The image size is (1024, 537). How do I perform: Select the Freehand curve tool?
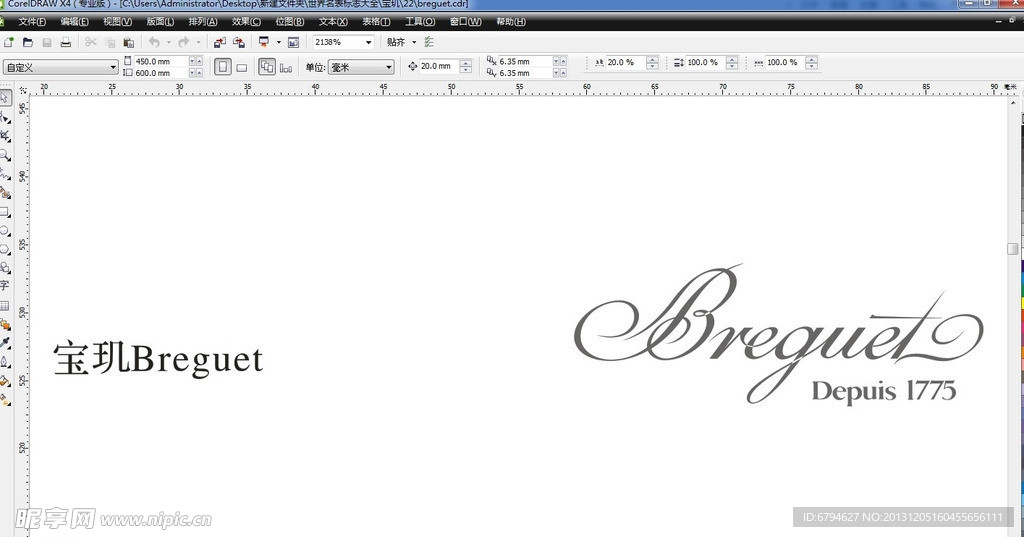click(x=5, y=174)
